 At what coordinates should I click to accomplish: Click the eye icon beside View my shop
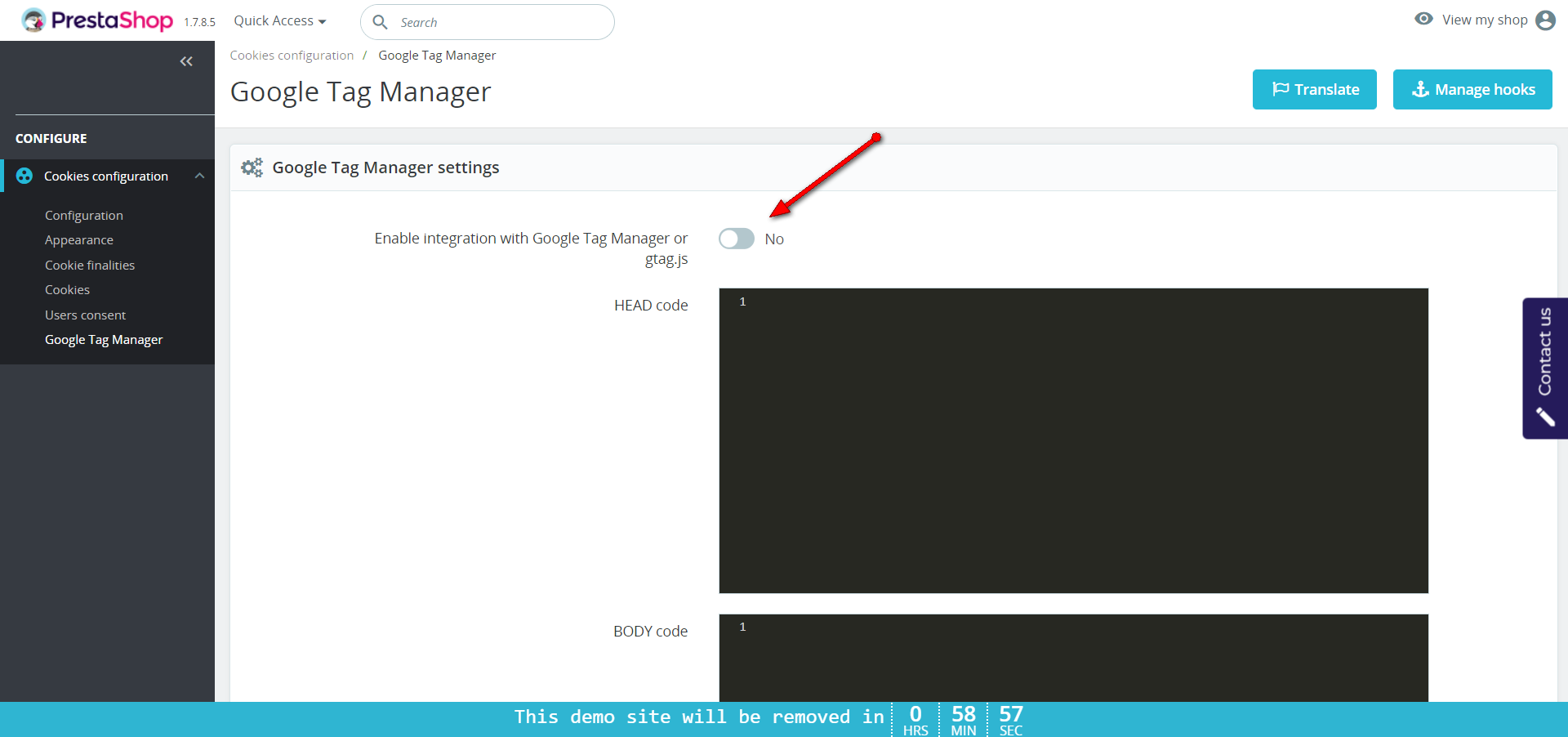tap(1423, 19)
